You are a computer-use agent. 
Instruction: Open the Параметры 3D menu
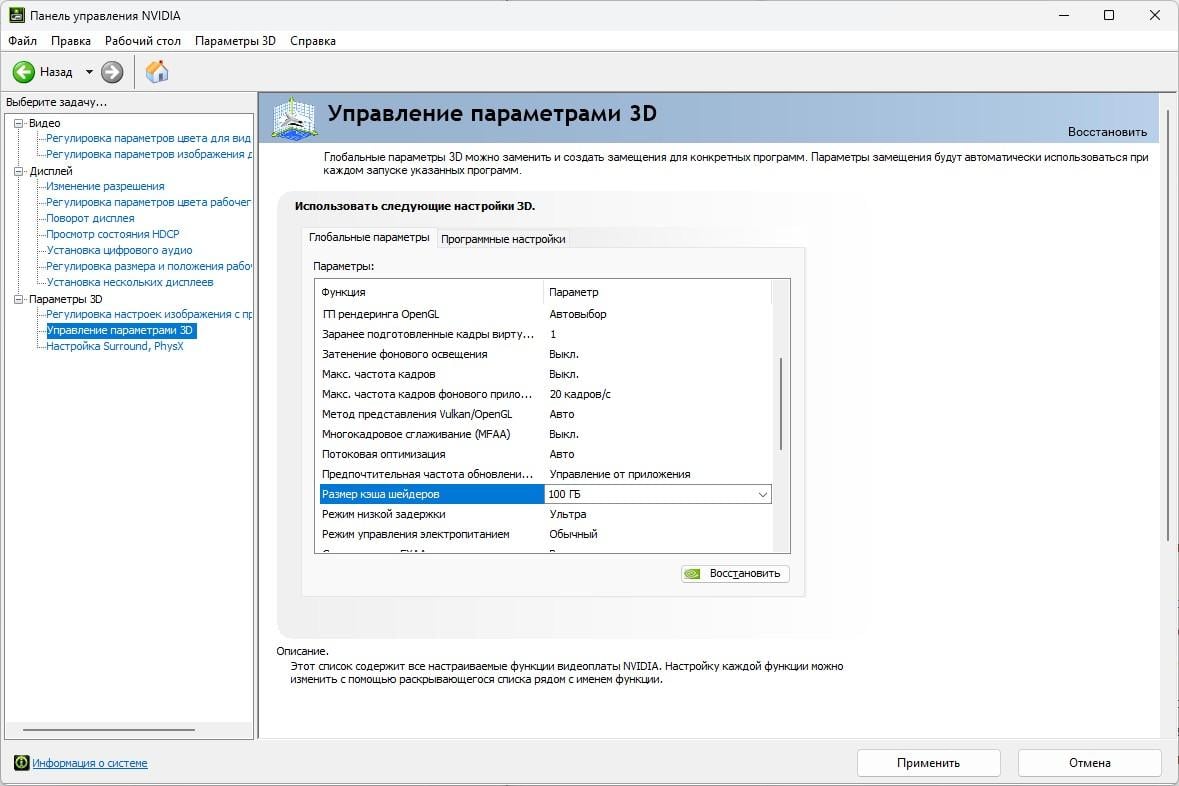(235, 41)
